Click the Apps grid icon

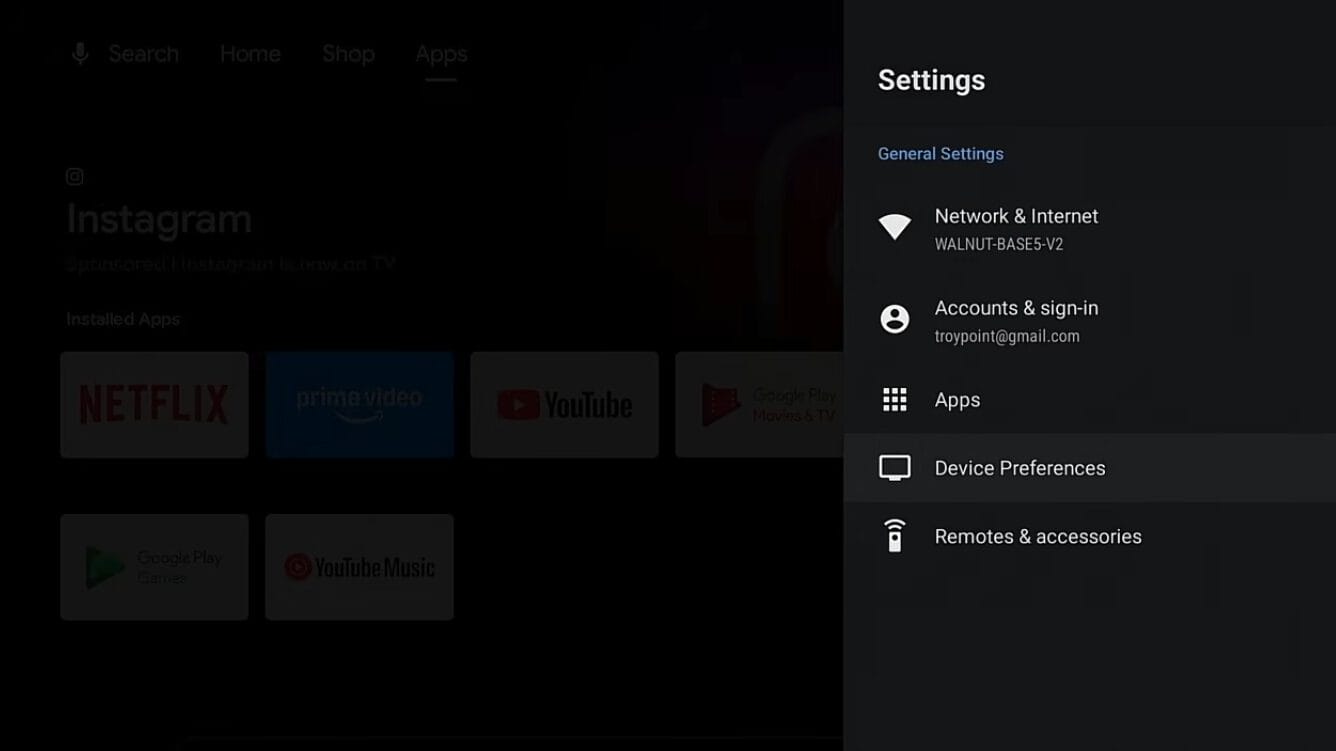pyautogui.click(x=894, y=400)
